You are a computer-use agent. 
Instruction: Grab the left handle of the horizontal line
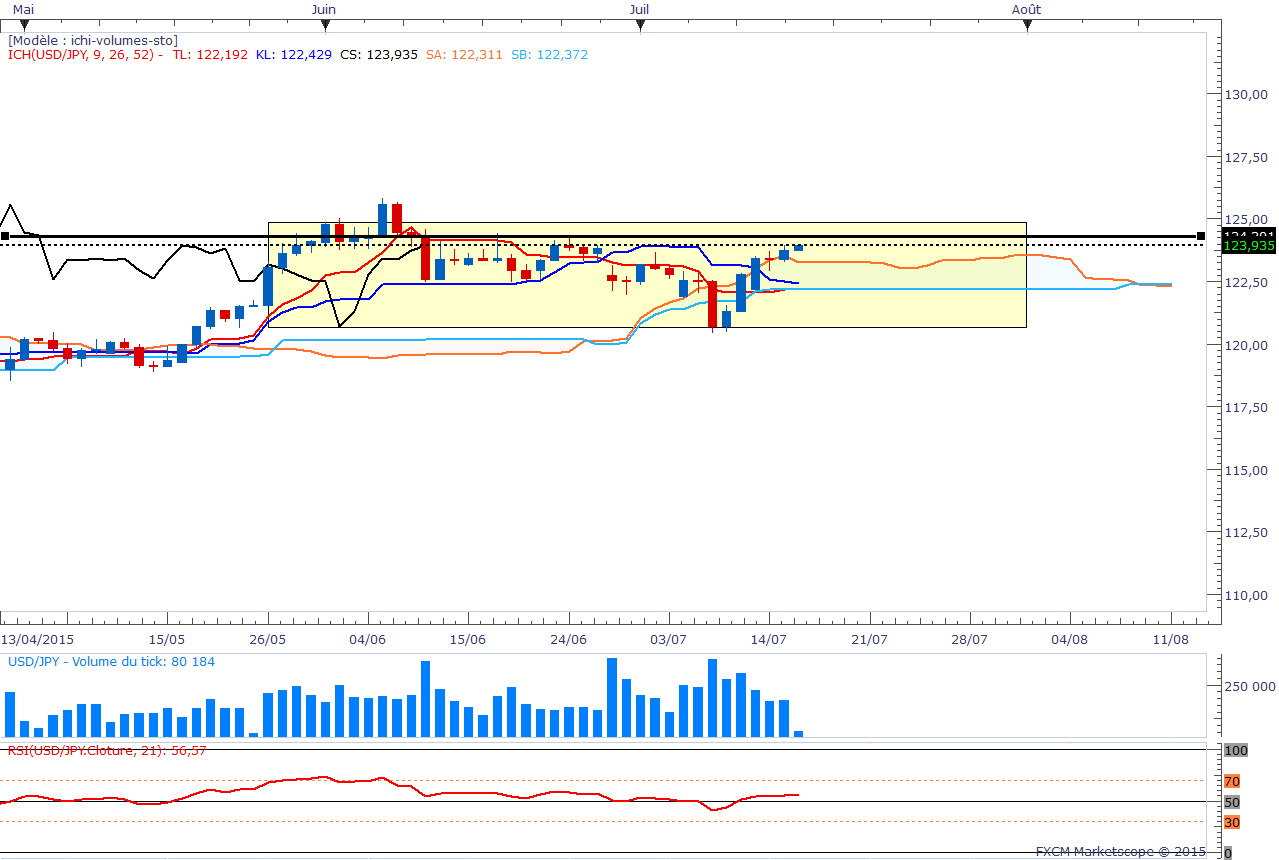tap(5, 237)
